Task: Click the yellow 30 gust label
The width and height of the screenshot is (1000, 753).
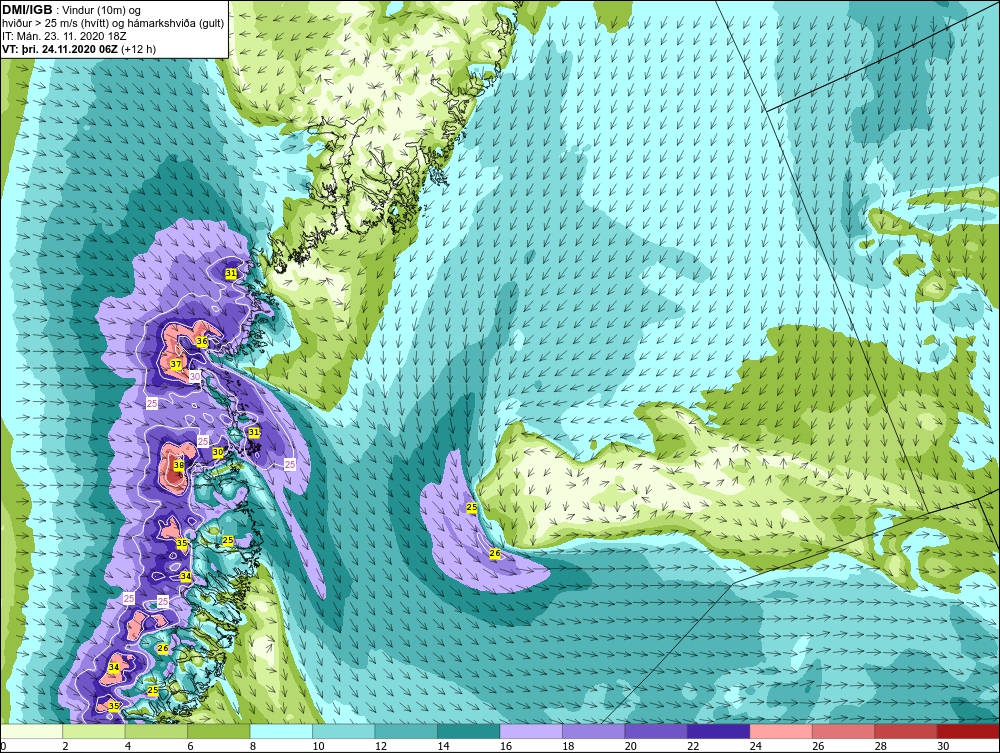Action: [217, 452]
